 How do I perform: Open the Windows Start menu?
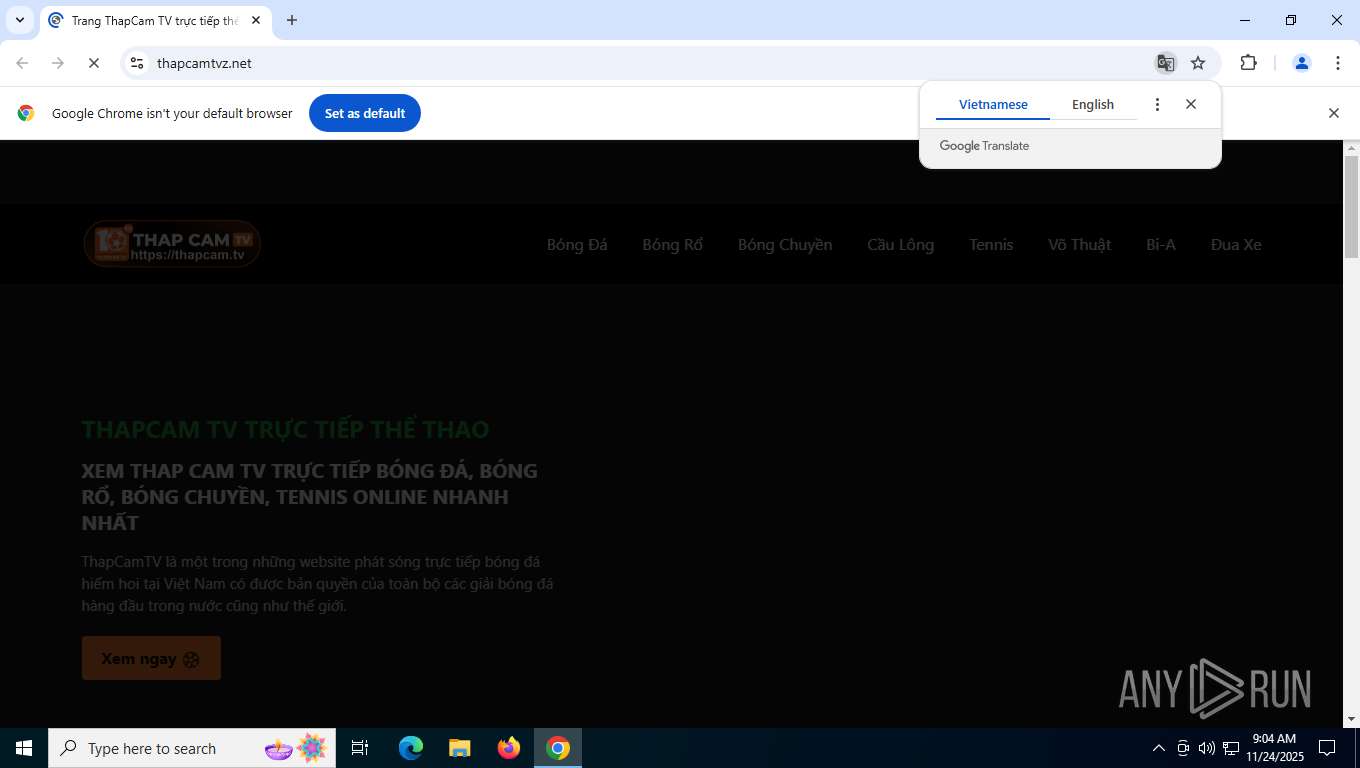point(24,748)
